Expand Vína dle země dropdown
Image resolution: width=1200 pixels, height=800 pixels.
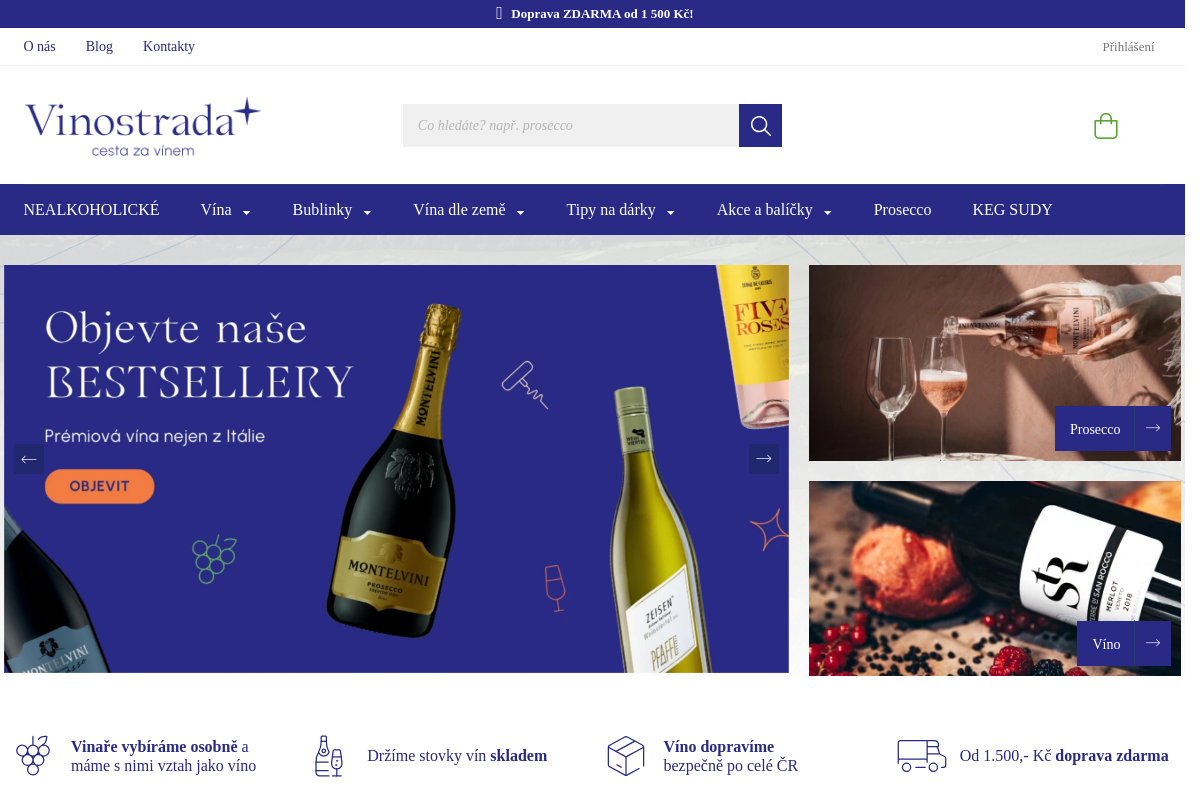coord(469,210)
